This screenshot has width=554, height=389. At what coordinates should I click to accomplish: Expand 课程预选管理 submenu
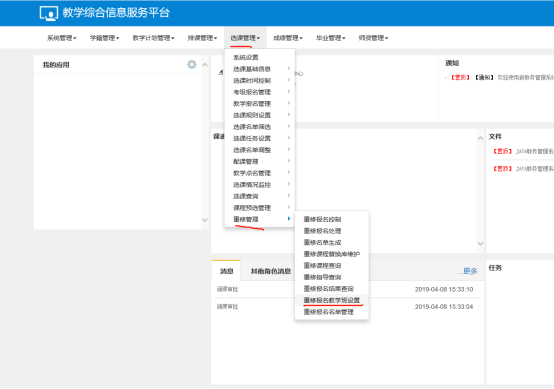click(260, 207)
